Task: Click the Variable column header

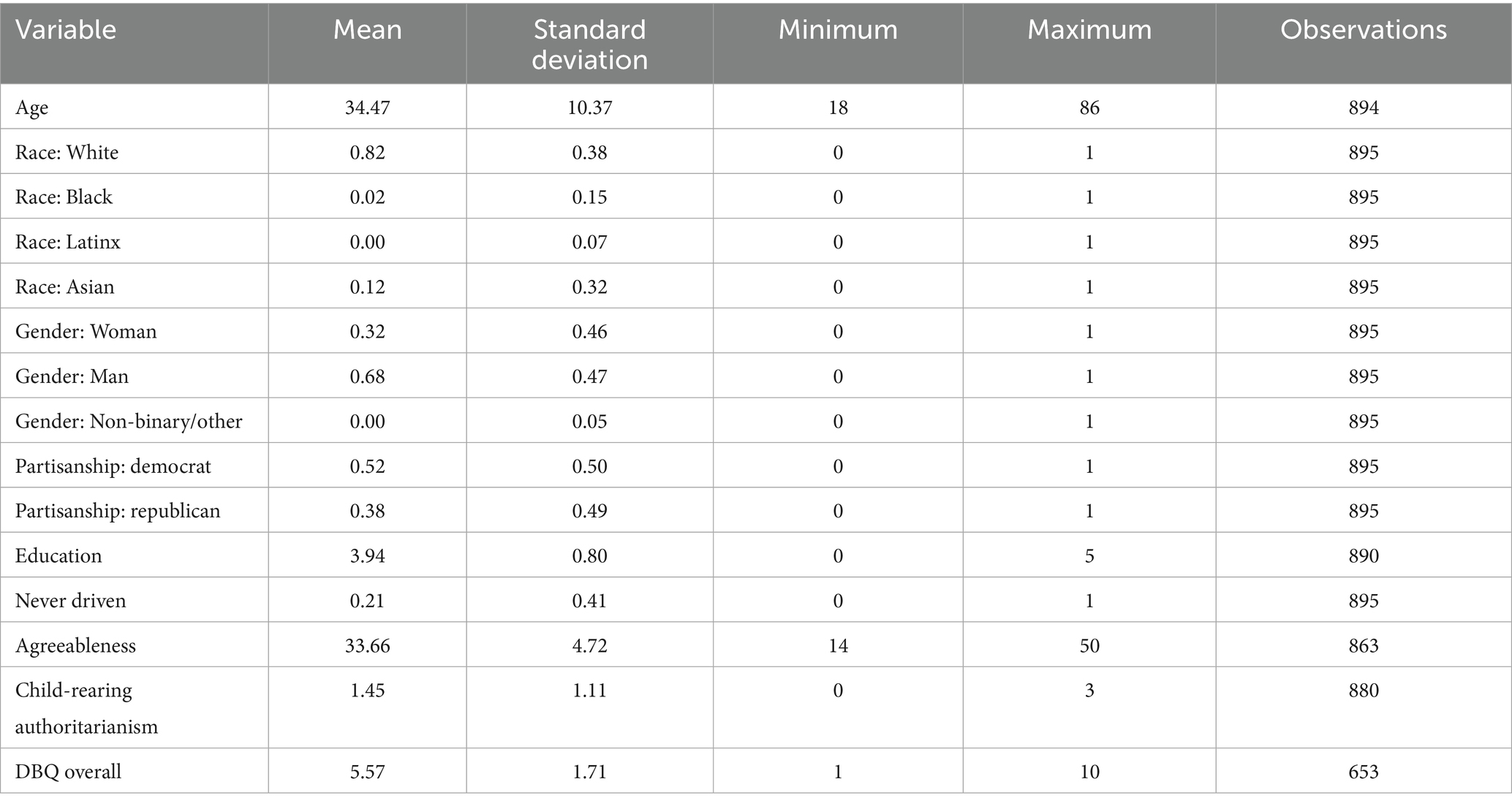Action: [x=66, y=30]
